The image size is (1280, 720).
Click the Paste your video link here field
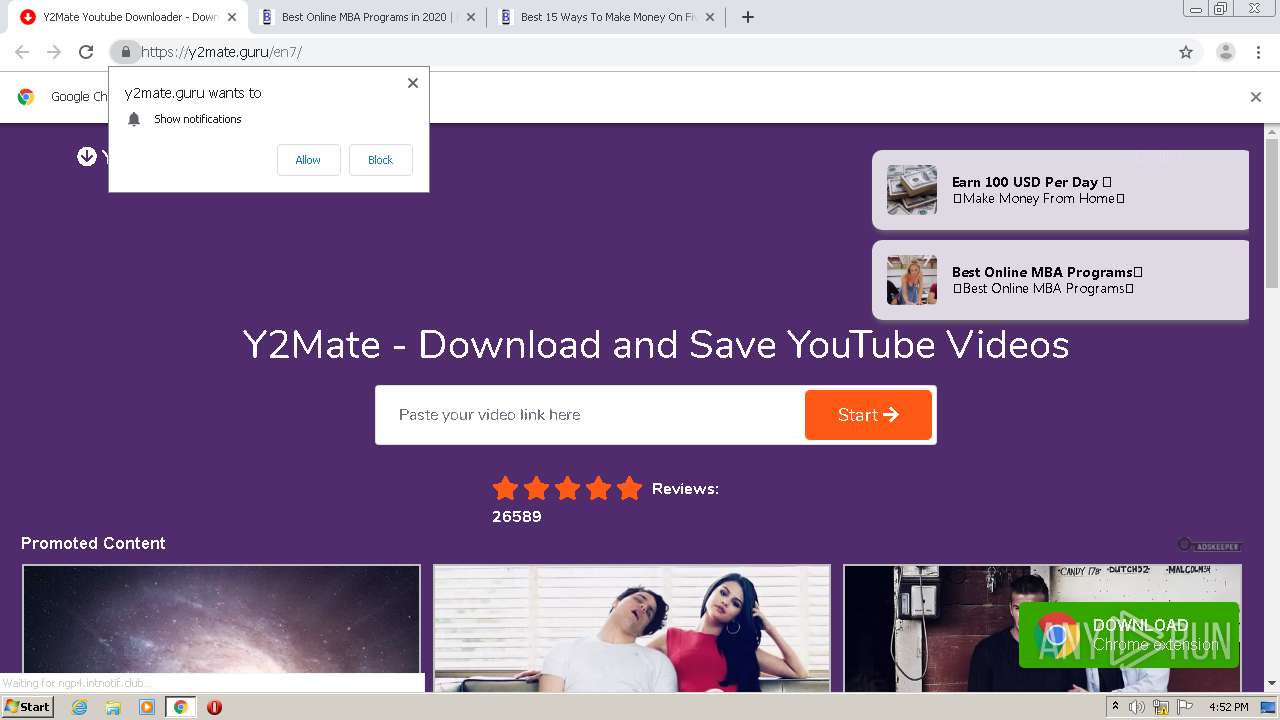590,415
